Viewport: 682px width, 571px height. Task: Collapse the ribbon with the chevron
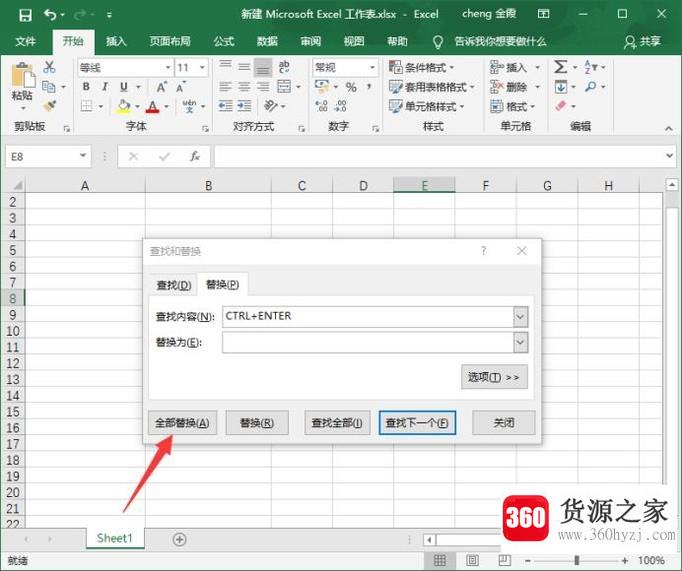pos(669,128)
